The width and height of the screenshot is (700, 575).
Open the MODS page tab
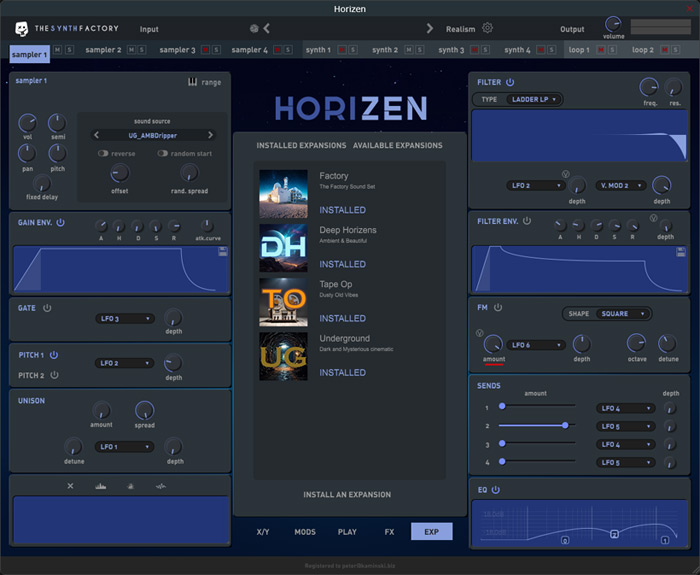click(305, 532)
